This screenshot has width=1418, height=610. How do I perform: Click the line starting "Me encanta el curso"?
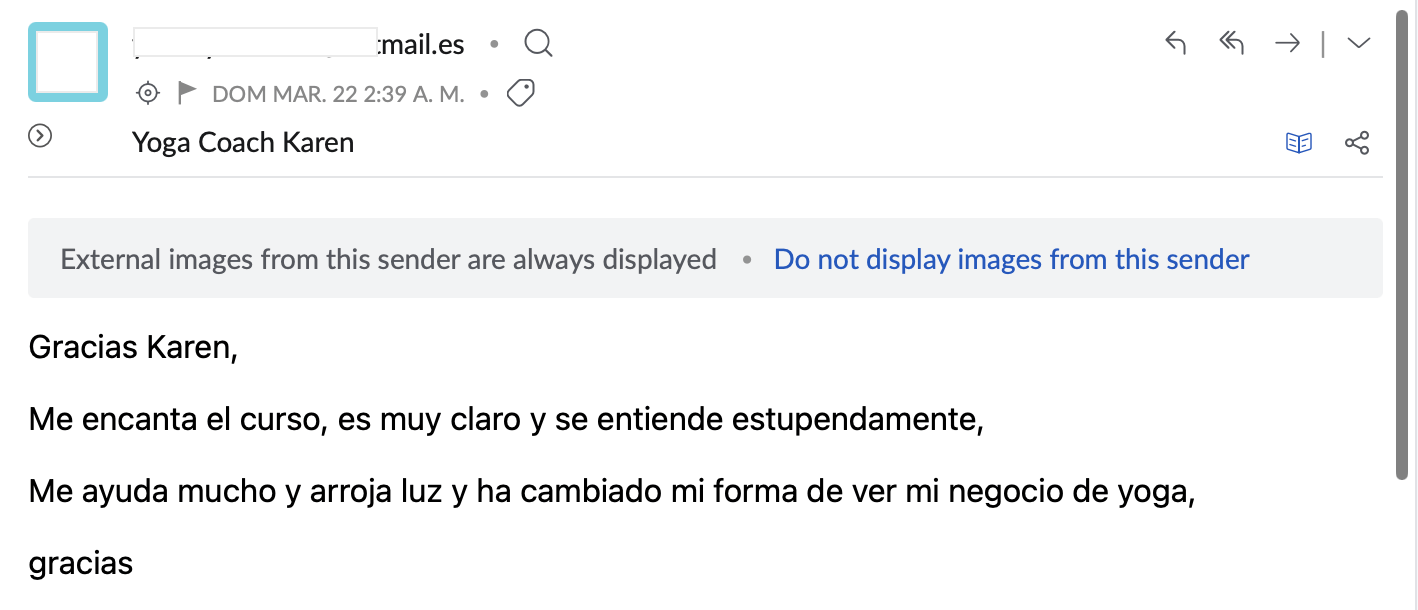[x=506, y=419]
